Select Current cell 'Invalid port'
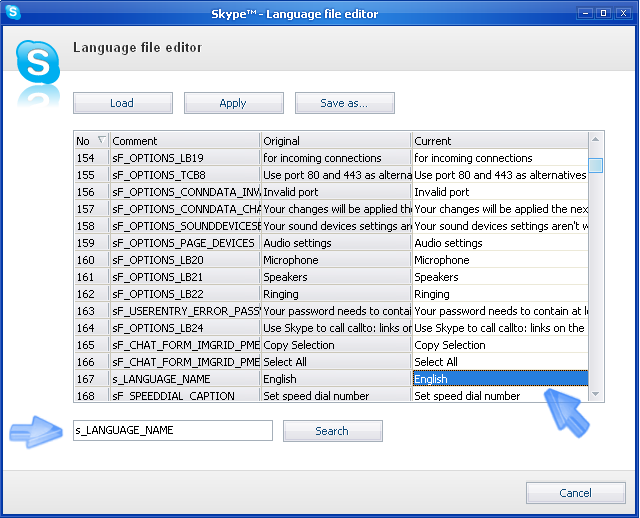Viewport: 640px width, 518px height. [x=500, y=192]
